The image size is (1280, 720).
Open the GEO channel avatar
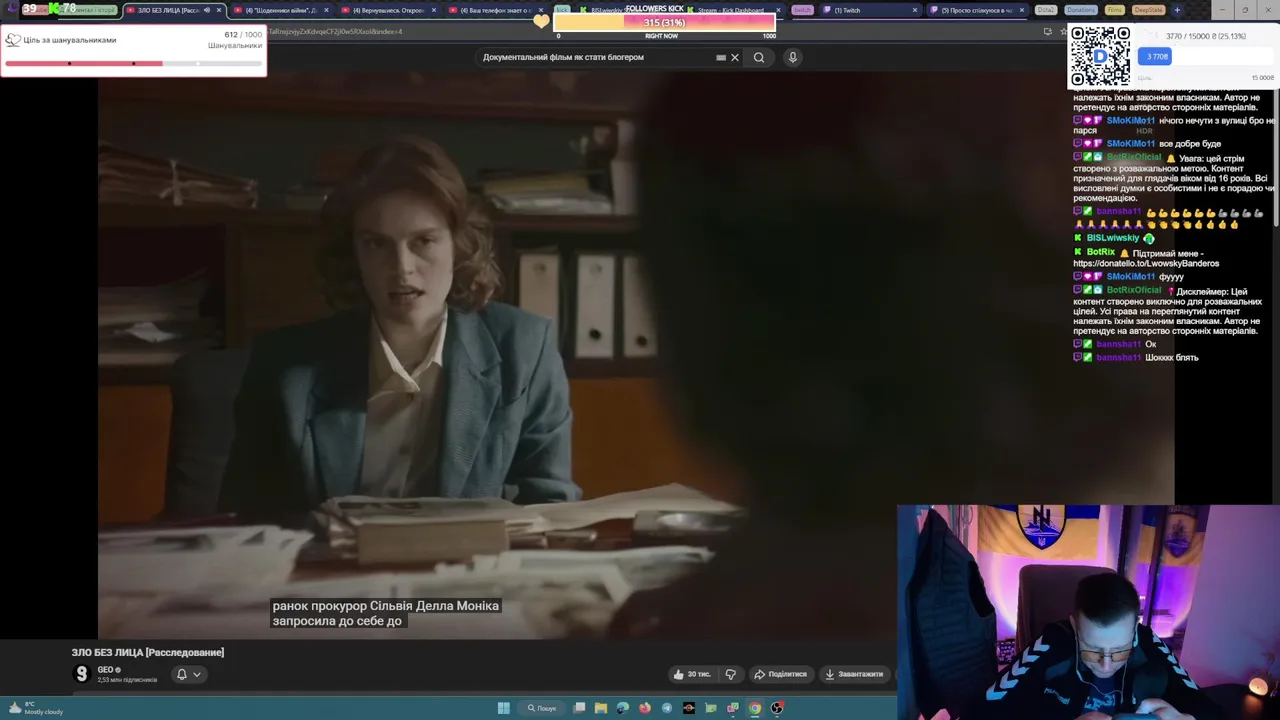(x=82, y=674)
